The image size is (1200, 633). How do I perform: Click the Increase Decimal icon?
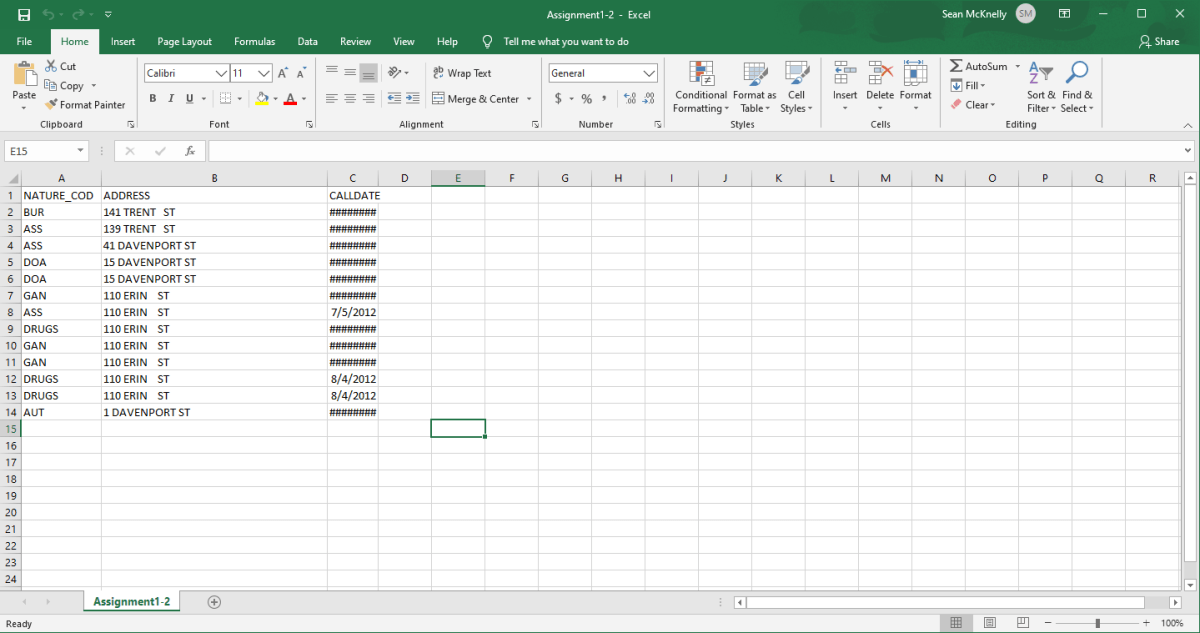(x=630, y=98)
